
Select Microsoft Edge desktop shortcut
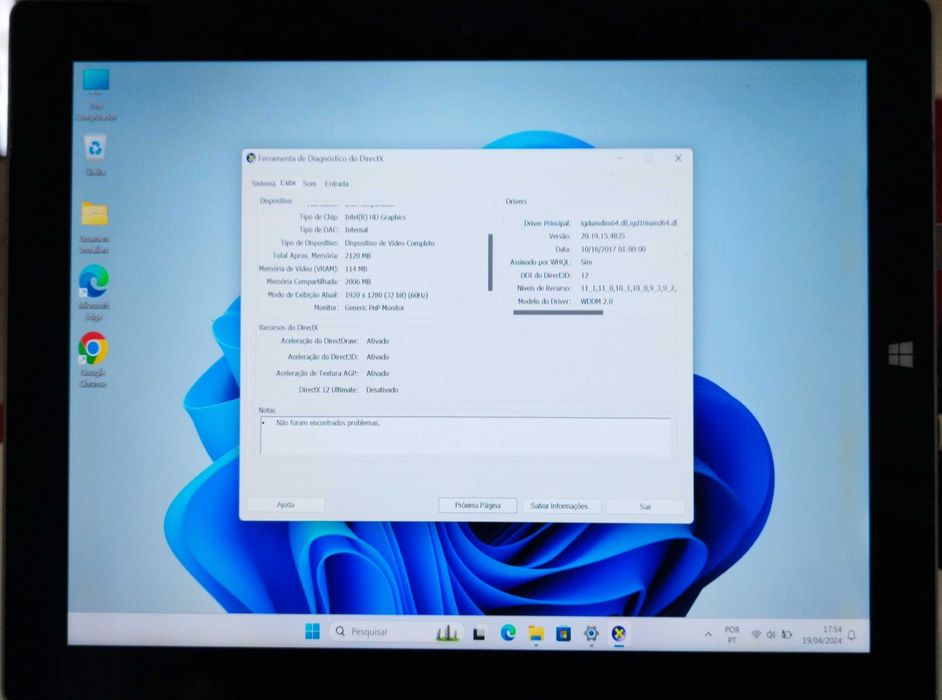click(x=94, y=293)
